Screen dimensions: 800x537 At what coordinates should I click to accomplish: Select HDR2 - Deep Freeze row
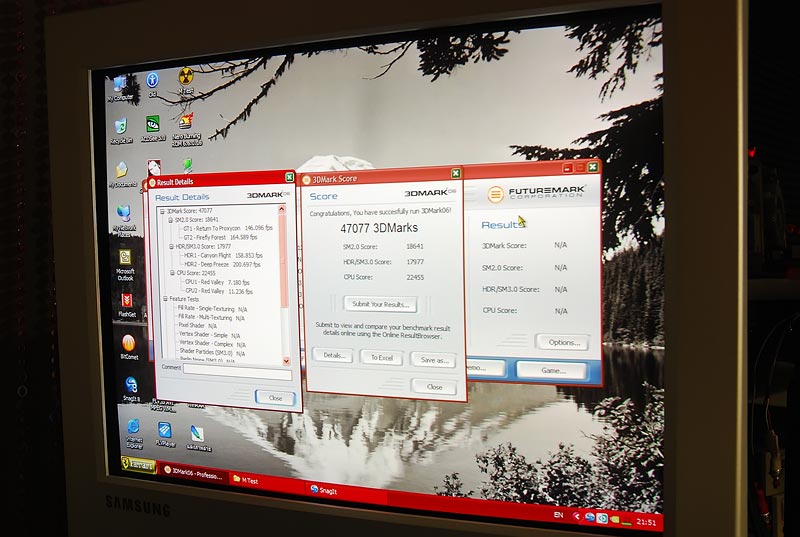(x=222, y=264)
